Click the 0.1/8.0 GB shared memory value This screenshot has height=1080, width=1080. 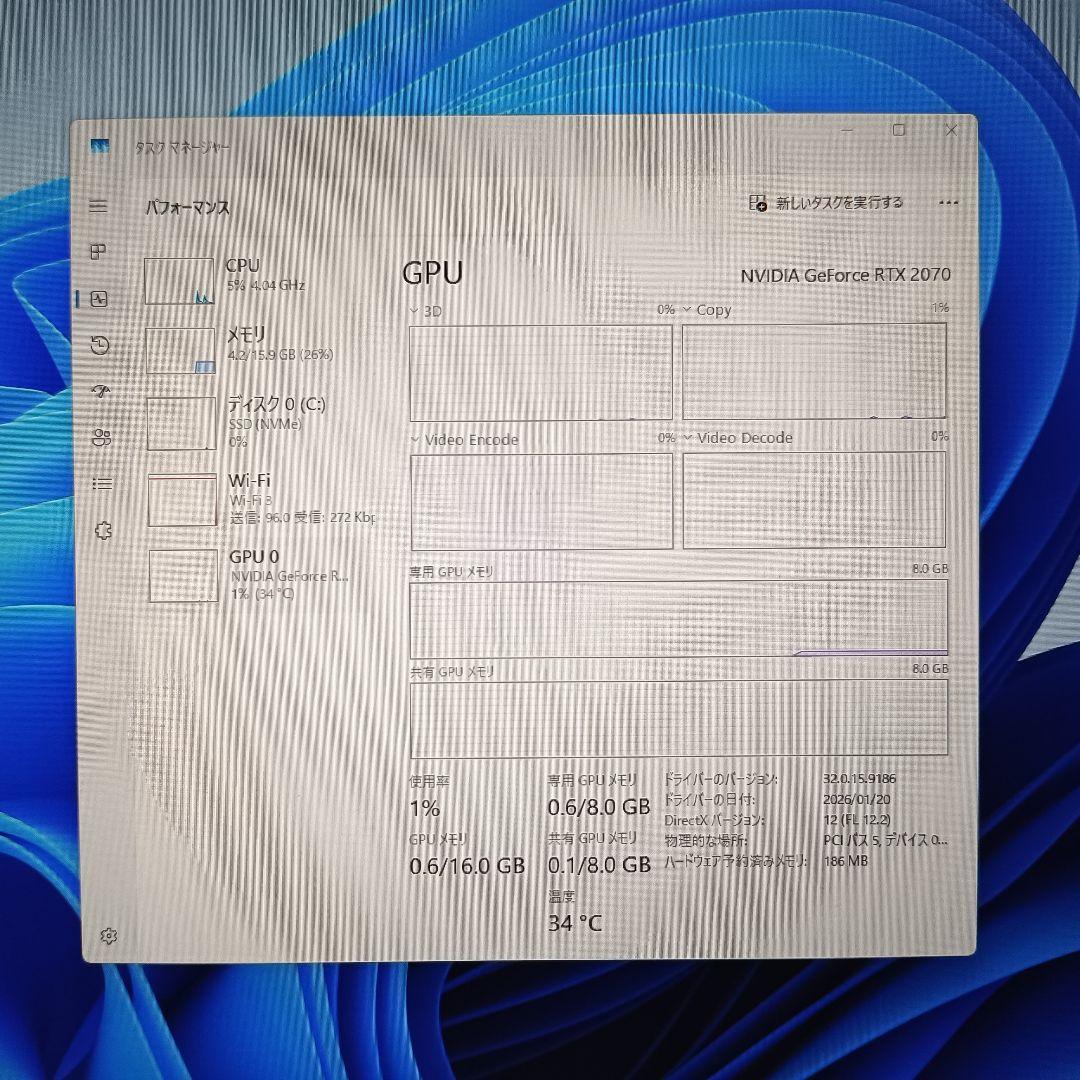(599, 865)
